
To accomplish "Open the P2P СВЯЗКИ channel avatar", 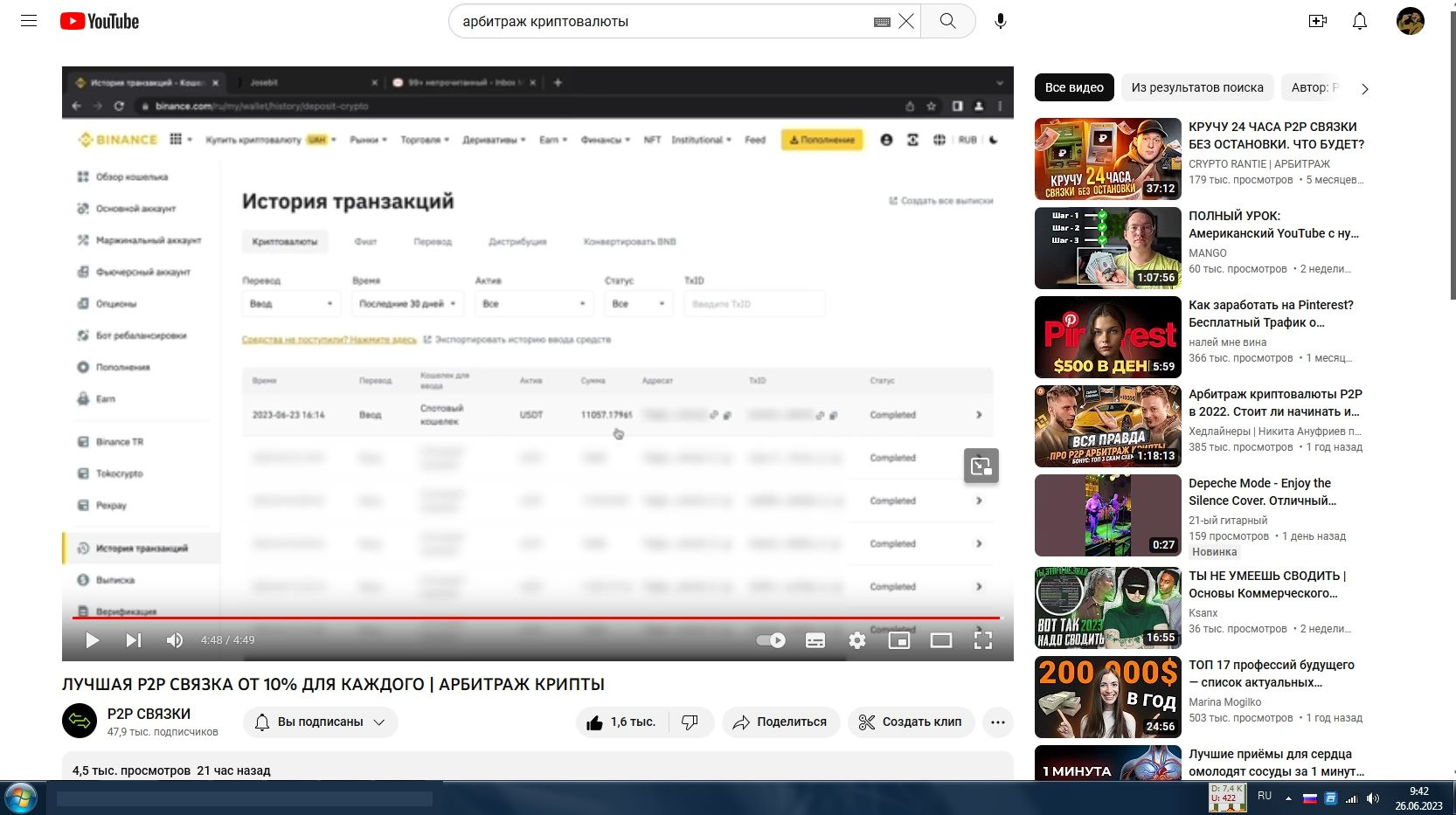I will [x=80, y=722].
